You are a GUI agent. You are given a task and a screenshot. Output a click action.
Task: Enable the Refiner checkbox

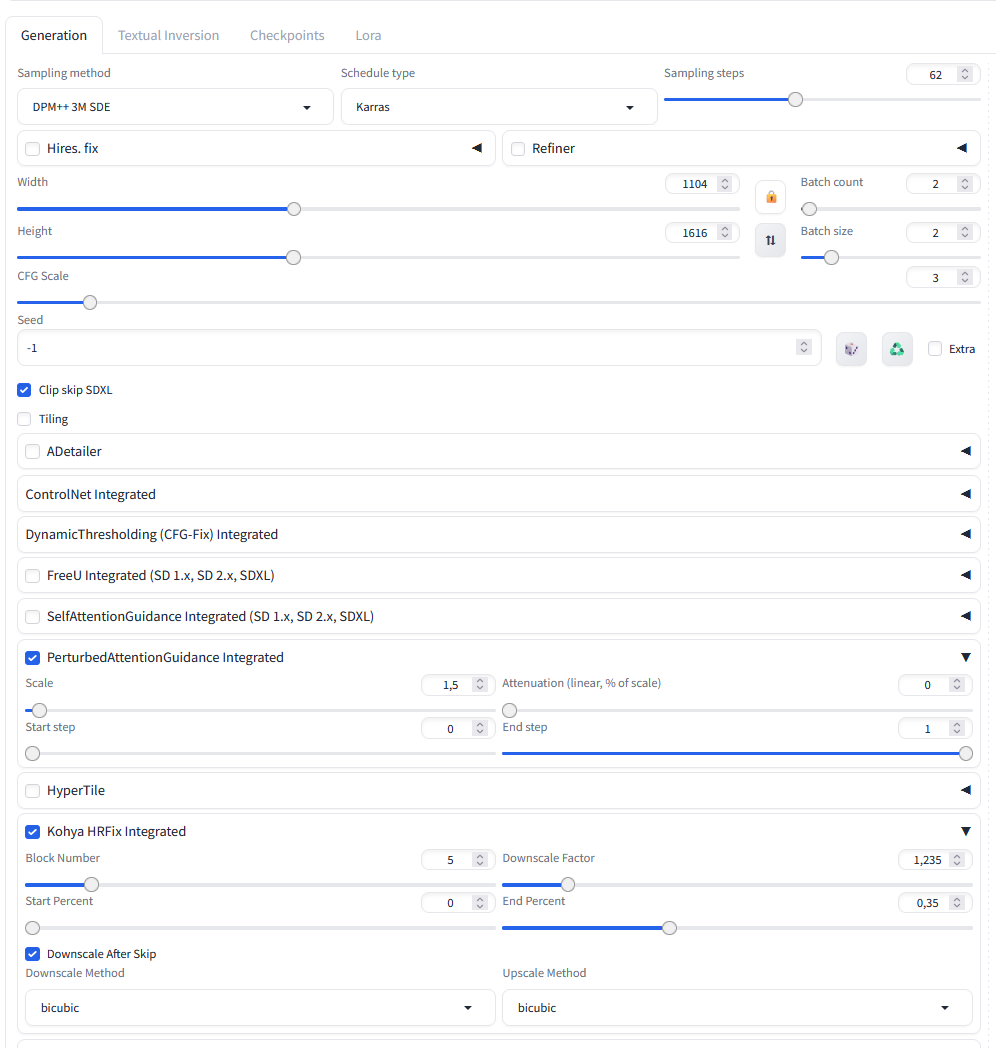(518, 148)
